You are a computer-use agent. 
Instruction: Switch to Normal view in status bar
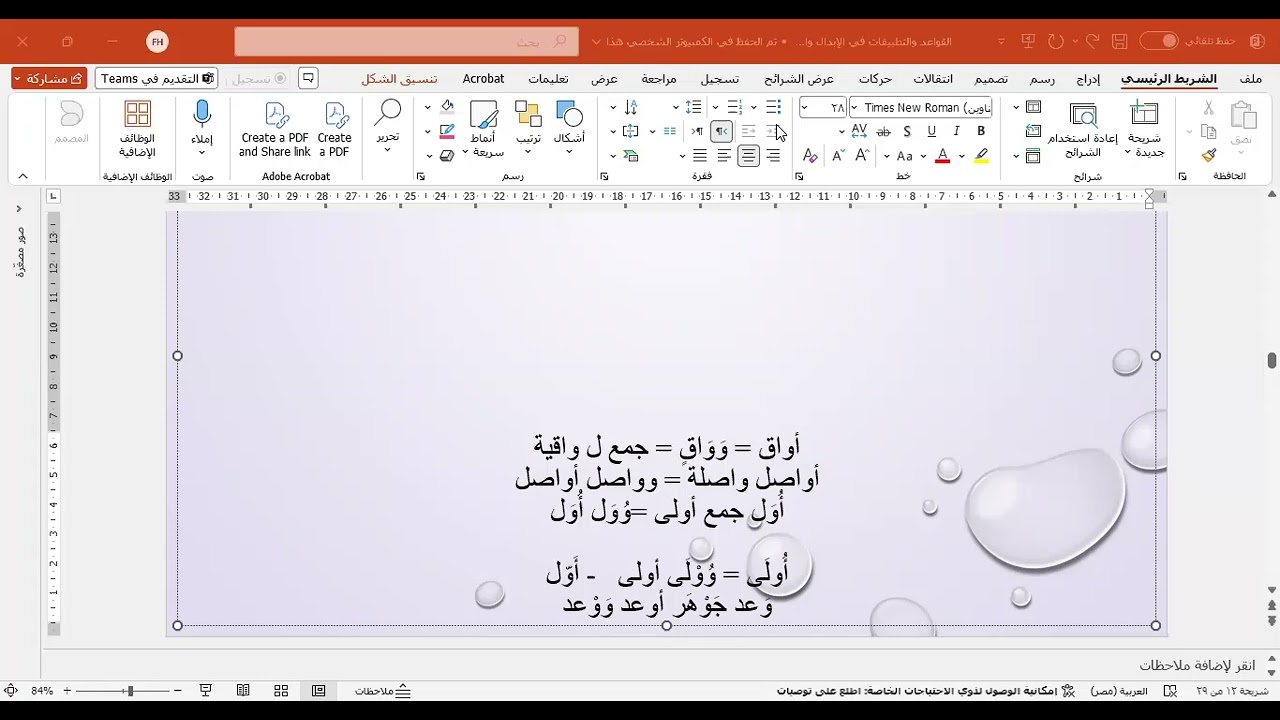[x=318, y=691]
